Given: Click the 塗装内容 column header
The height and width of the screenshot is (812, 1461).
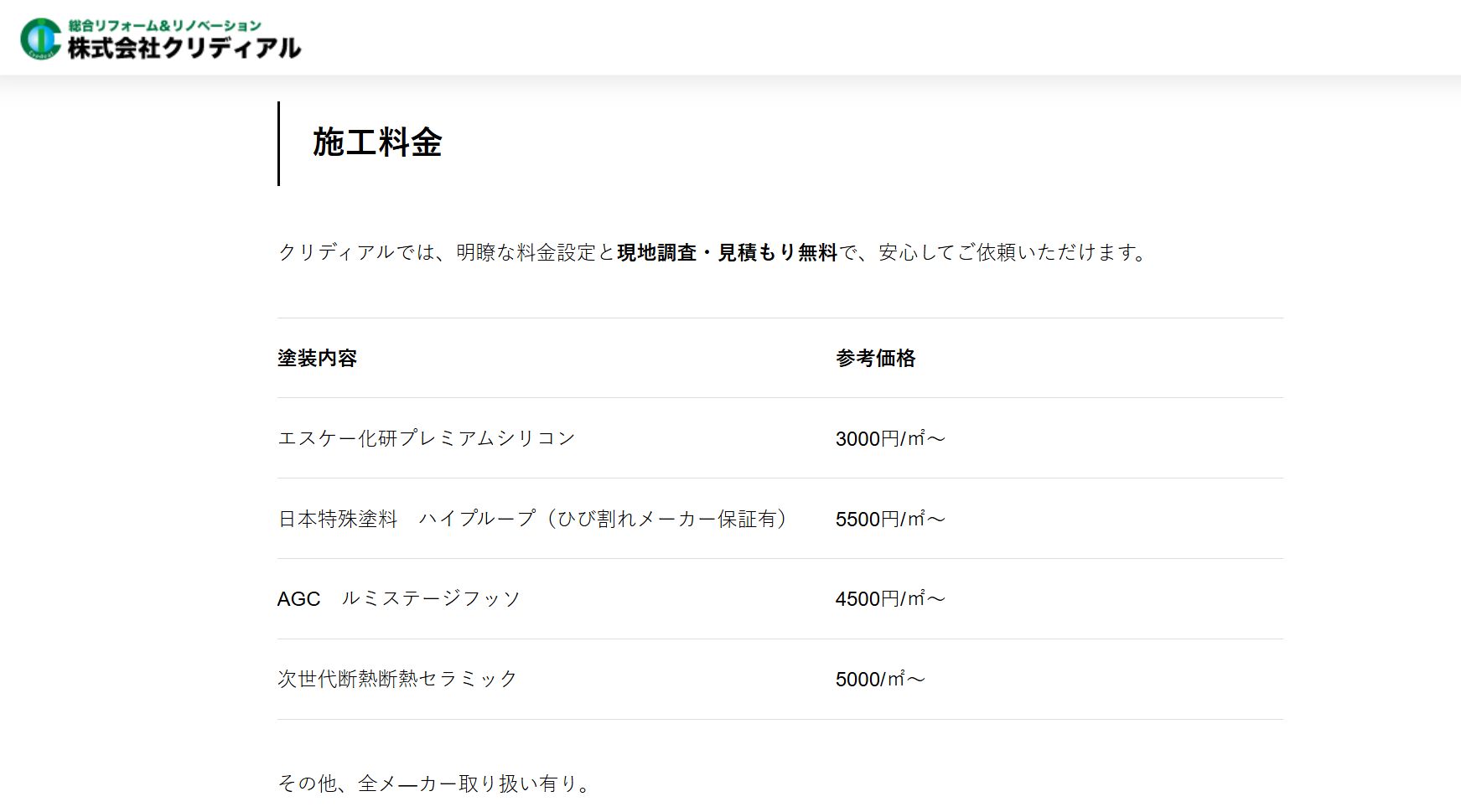Looking at the screenshot, I should point(318,358).
